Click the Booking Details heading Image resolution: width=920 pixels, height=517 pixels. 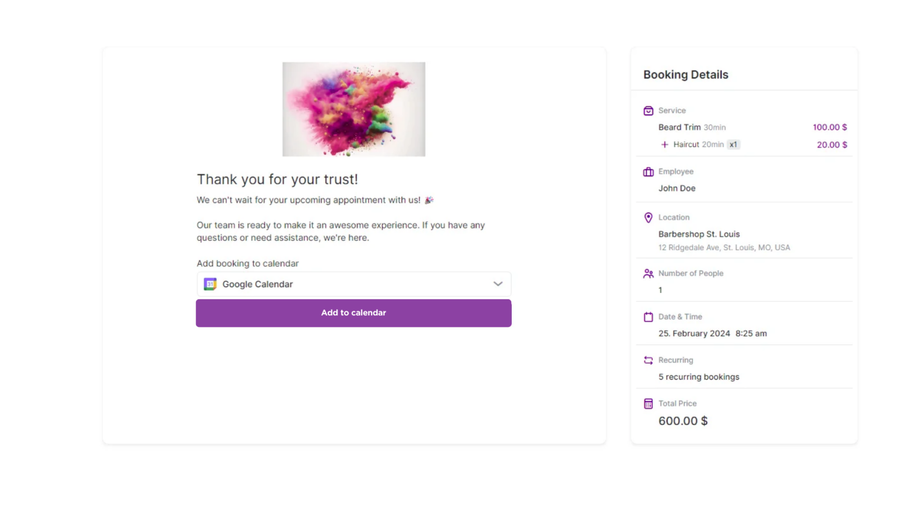pos(686,75)
